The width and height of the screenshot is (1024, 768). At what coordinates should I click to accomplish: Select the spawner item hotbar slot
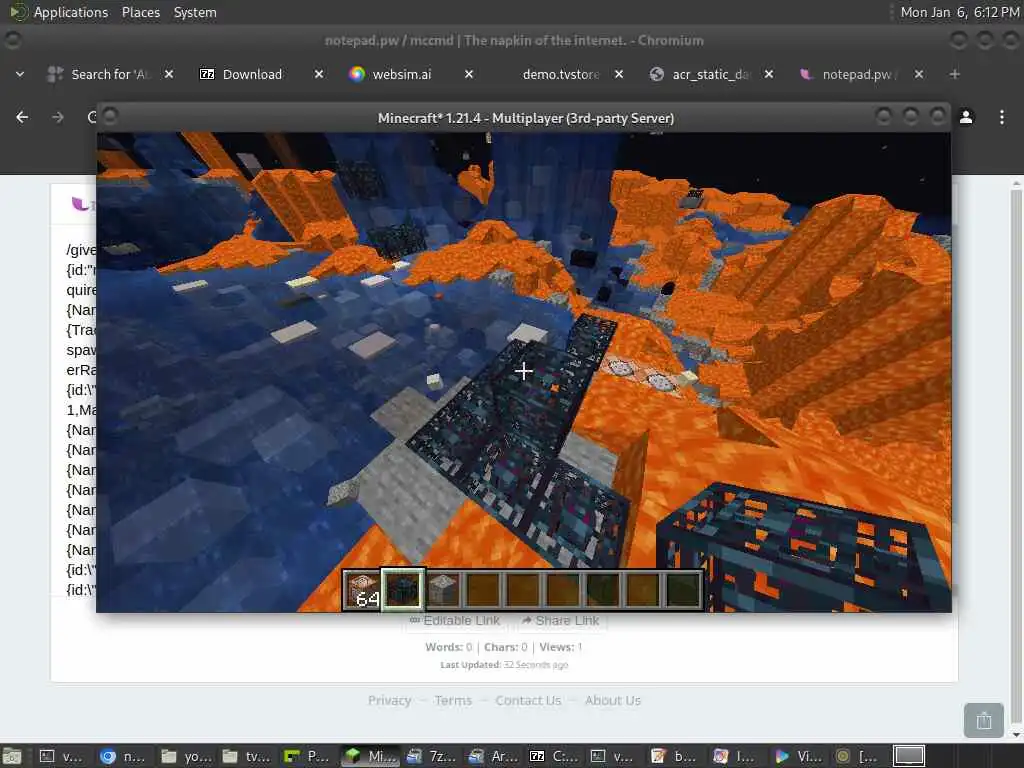tap(403, 590)
